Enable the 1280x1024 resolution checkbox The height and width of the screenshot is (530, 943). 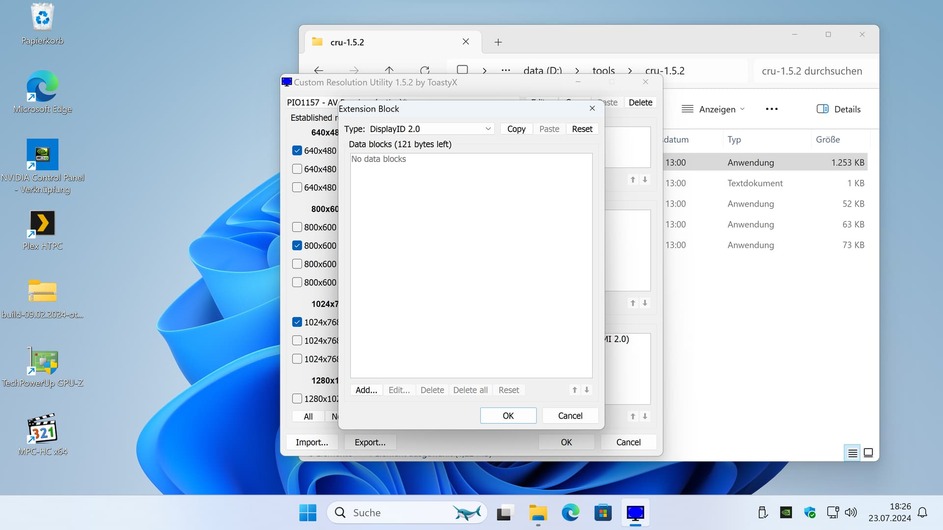tap(297, 399)
